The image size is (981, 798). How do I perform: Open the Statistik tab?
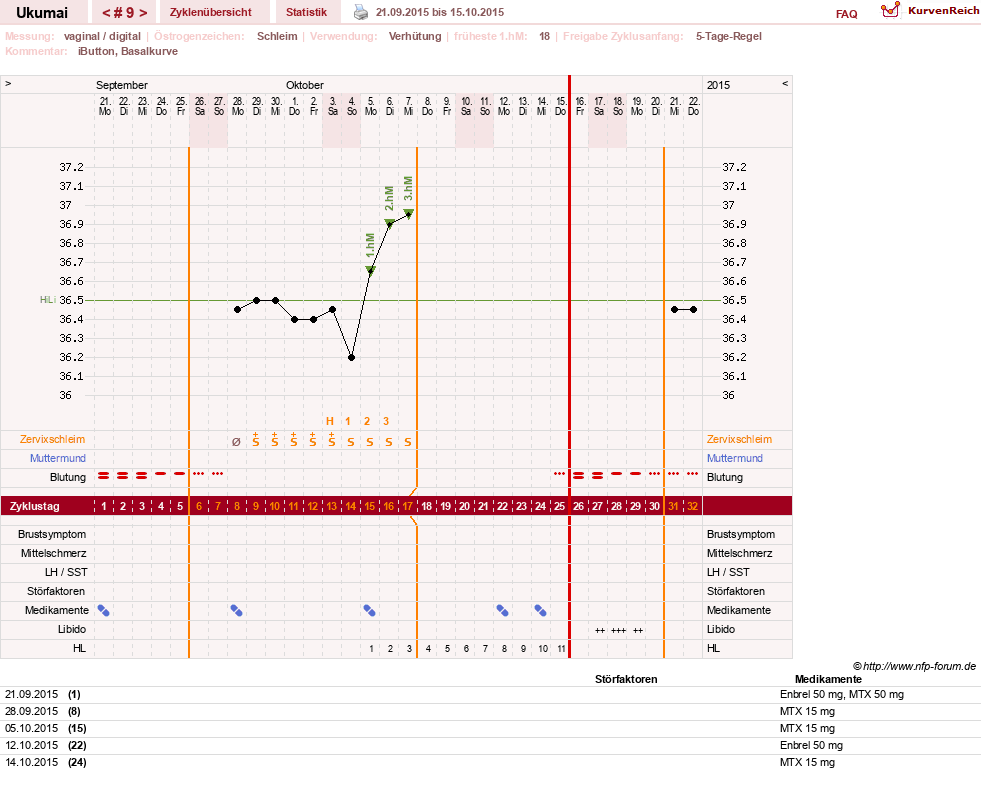point(307,13)
